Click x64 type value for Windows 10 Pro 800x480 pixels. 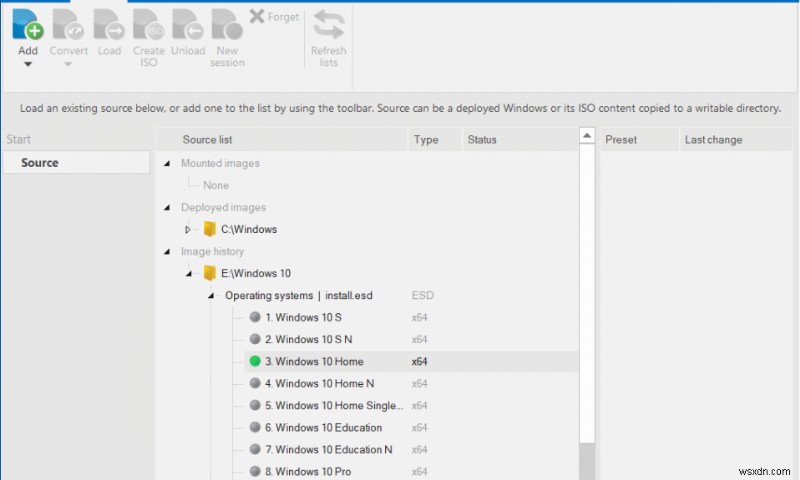click(419, 471)
